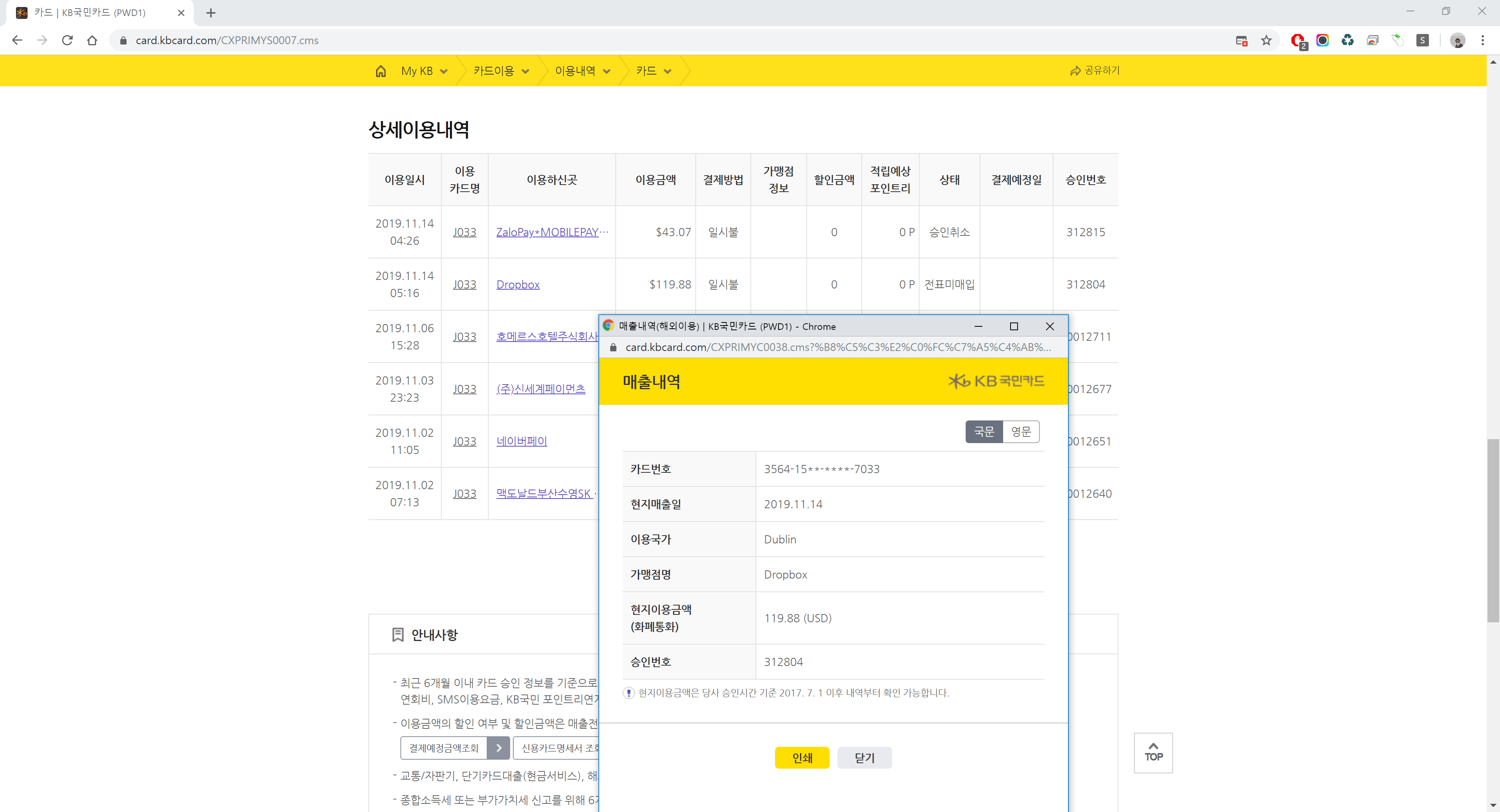Image resolution: width=1500 pixels, height=812 pixels.
Task: Click the browser home button icon
Action: click(92, 40)
